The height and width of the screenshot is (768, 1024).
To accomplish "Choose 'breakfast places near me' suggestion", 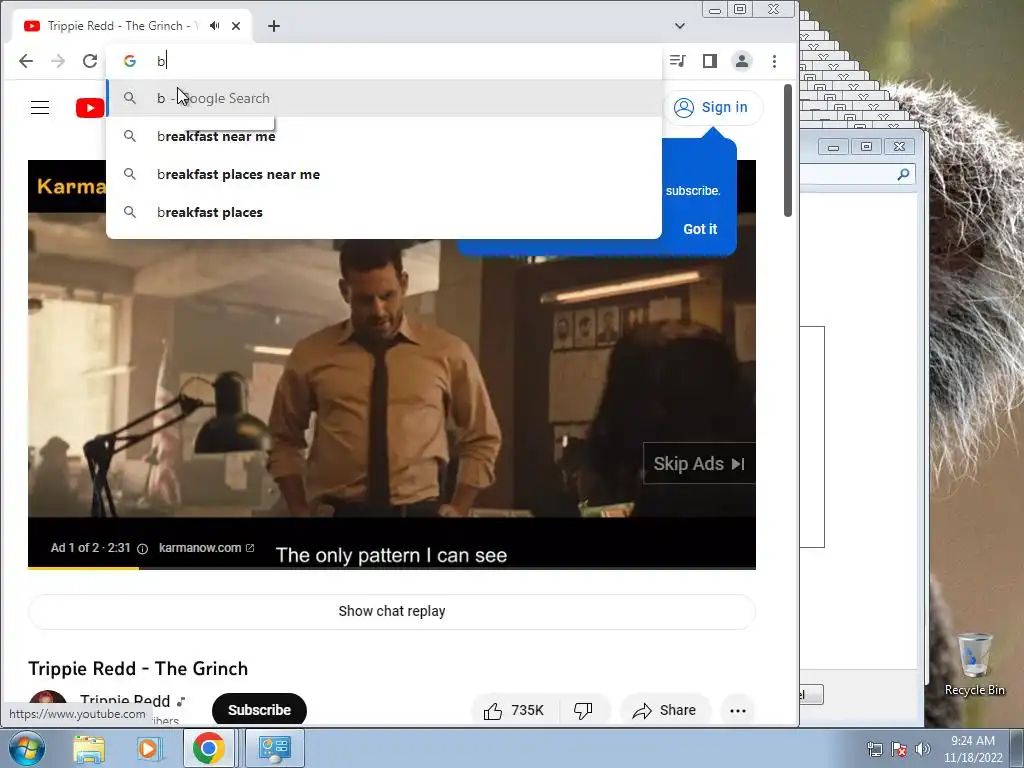I will tap(384, 174).
